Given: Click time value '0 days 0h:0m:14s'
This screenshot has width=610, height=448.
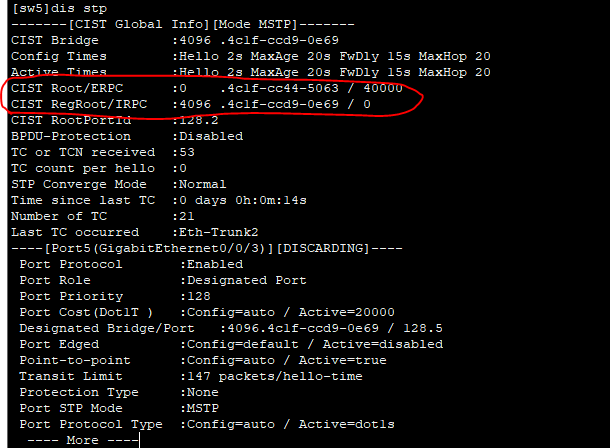Looking at the screenshot, I should click(243, 201).
